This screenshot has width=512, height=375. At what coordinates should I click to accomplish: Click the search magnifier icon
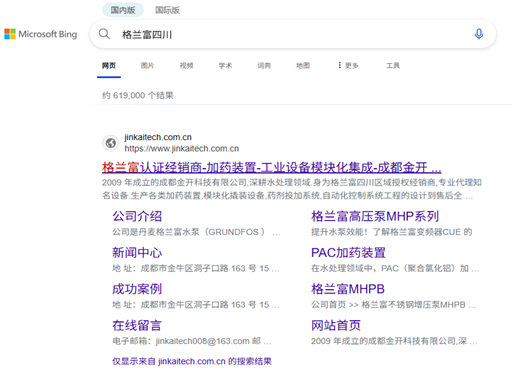click(104, 34)
